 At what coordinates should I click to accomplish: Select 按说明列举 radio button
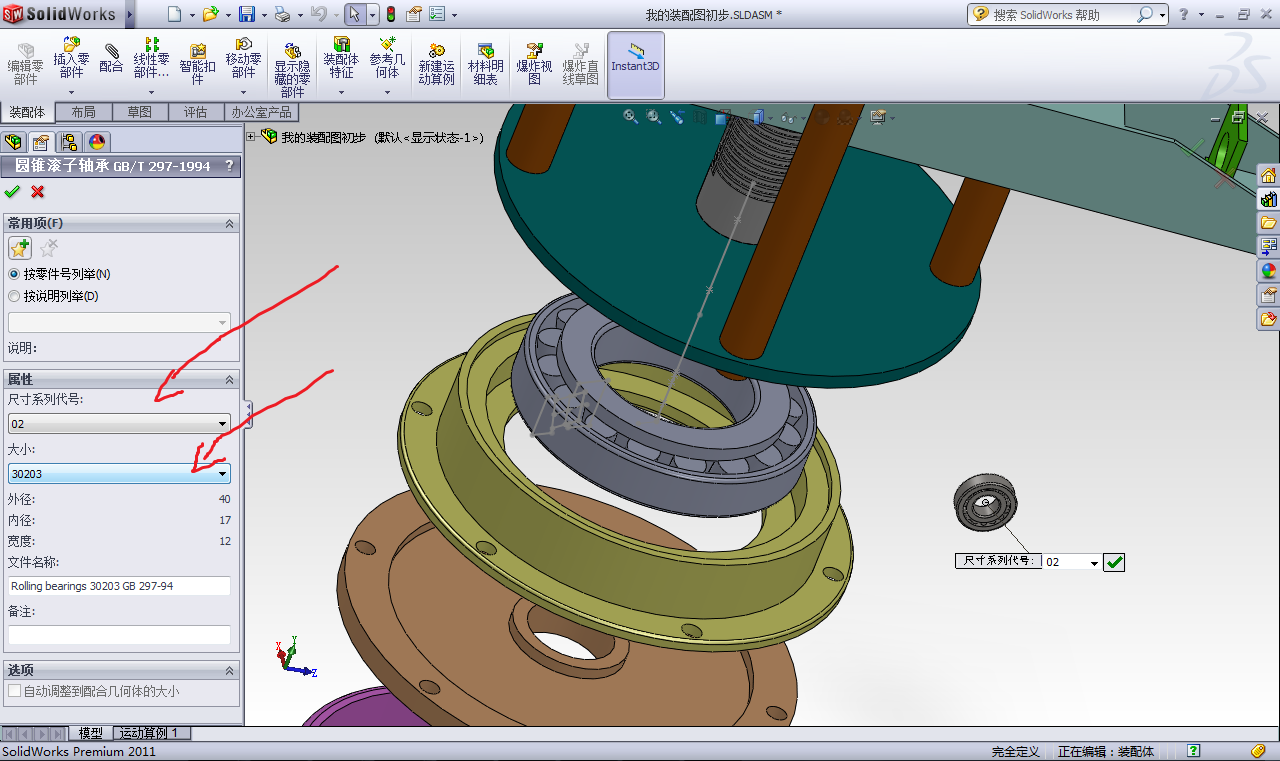point(13,296)
